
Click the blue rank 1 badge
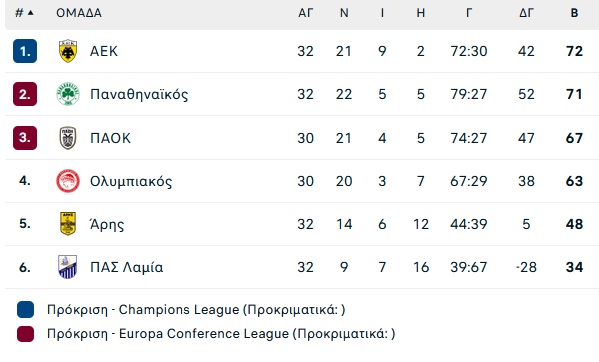coord(25,51)
